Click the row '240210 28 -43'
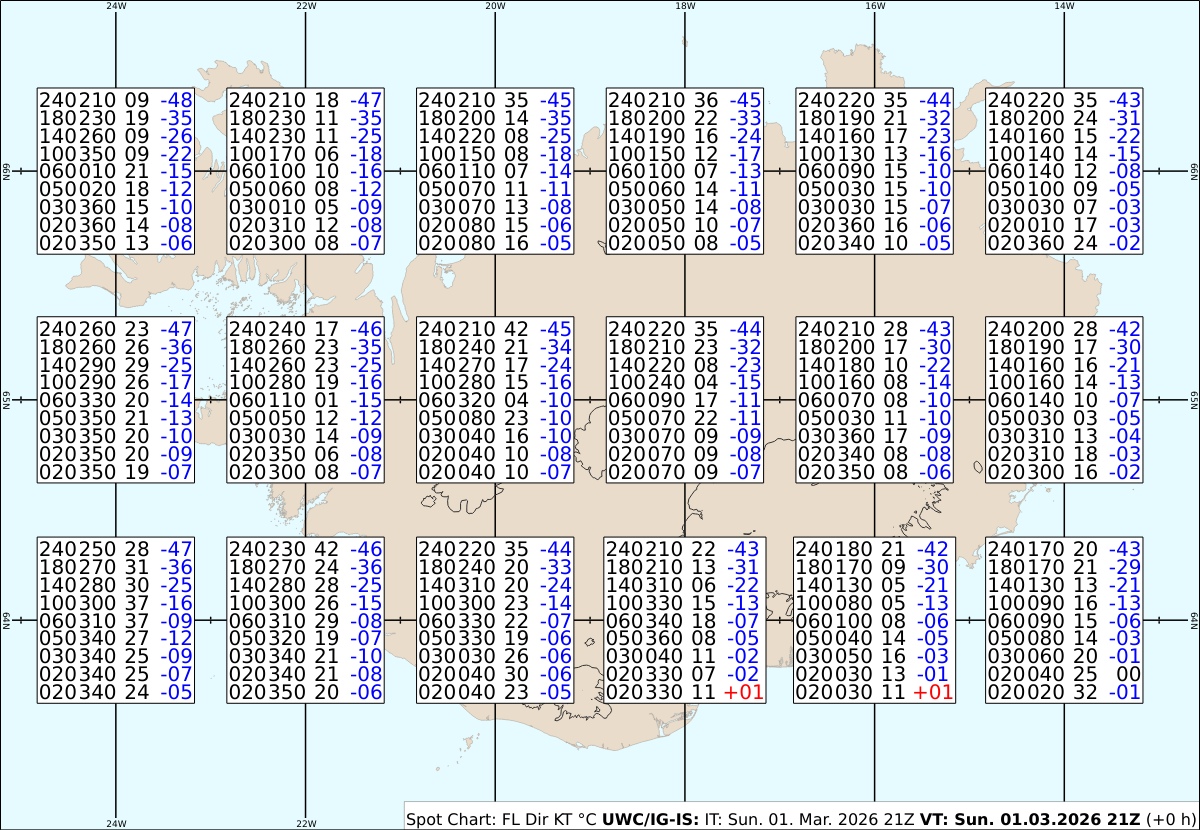Screen dimensions: 1200x830 (875, 328)
